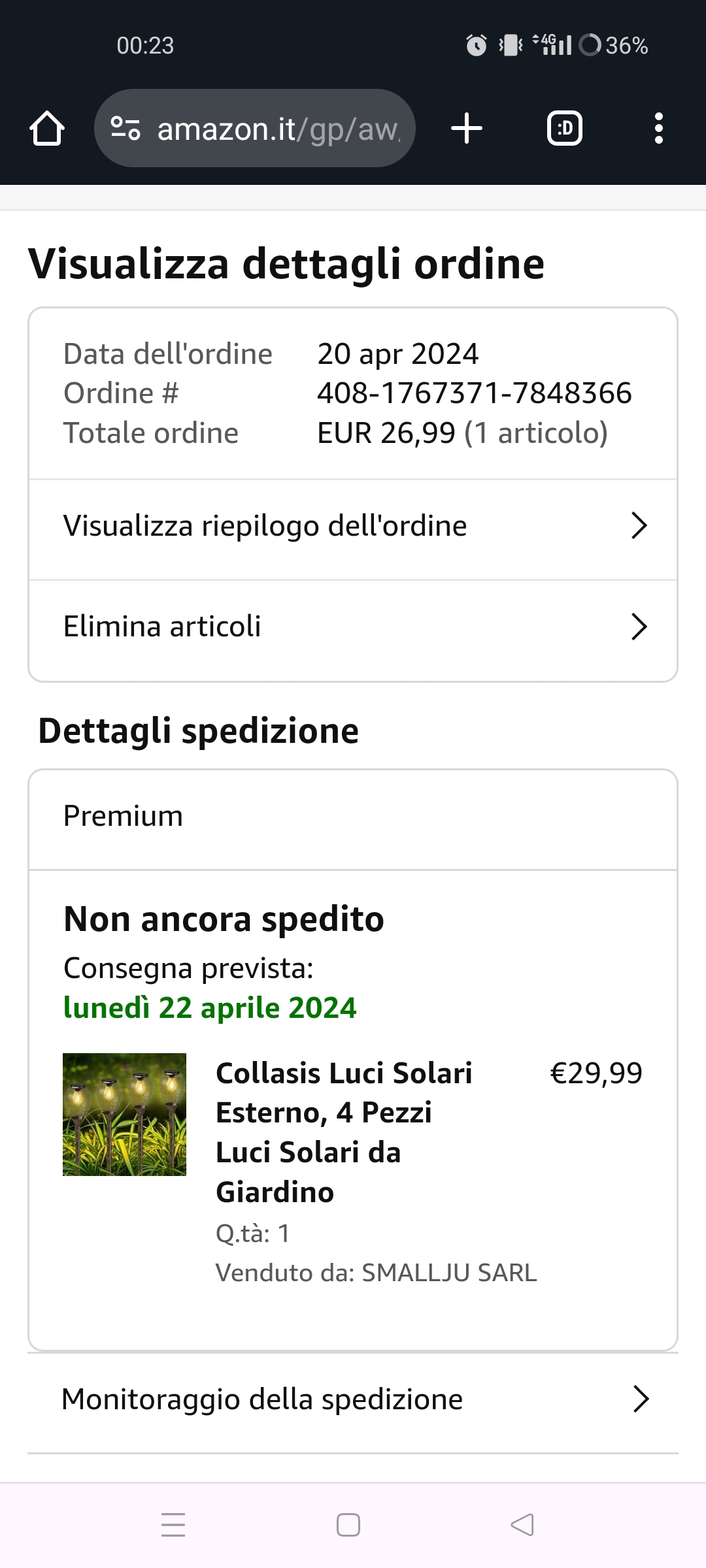Expand the Visualizza riepilogo dell'ordine chevron
This screenshot has height=1568, width=706.
coord(639,526)
